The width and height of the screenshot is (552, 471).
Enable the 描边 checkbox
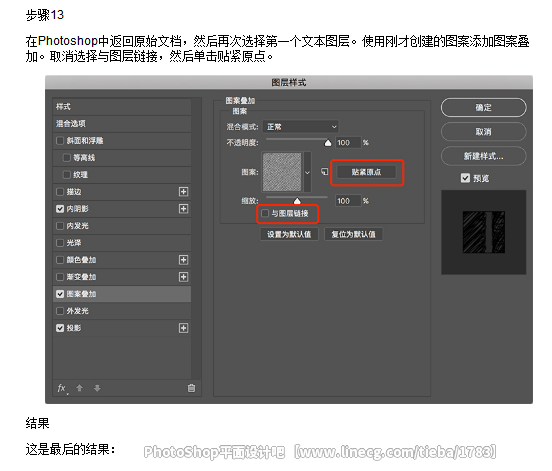(x=60, y=191)
